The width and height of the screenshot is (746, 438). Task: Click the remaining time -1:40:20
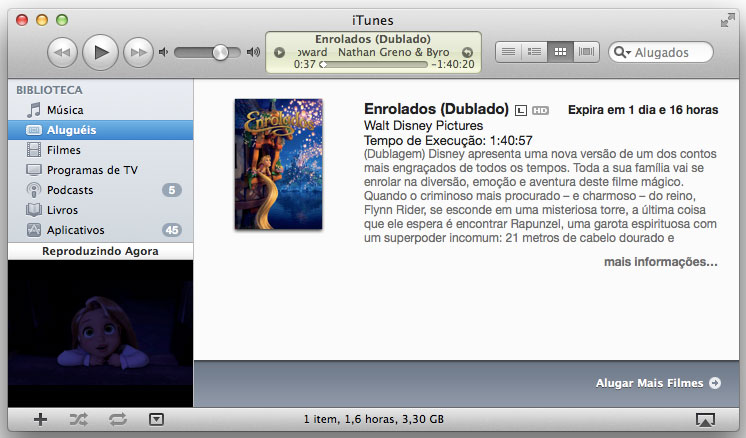[x=453, y=64]
